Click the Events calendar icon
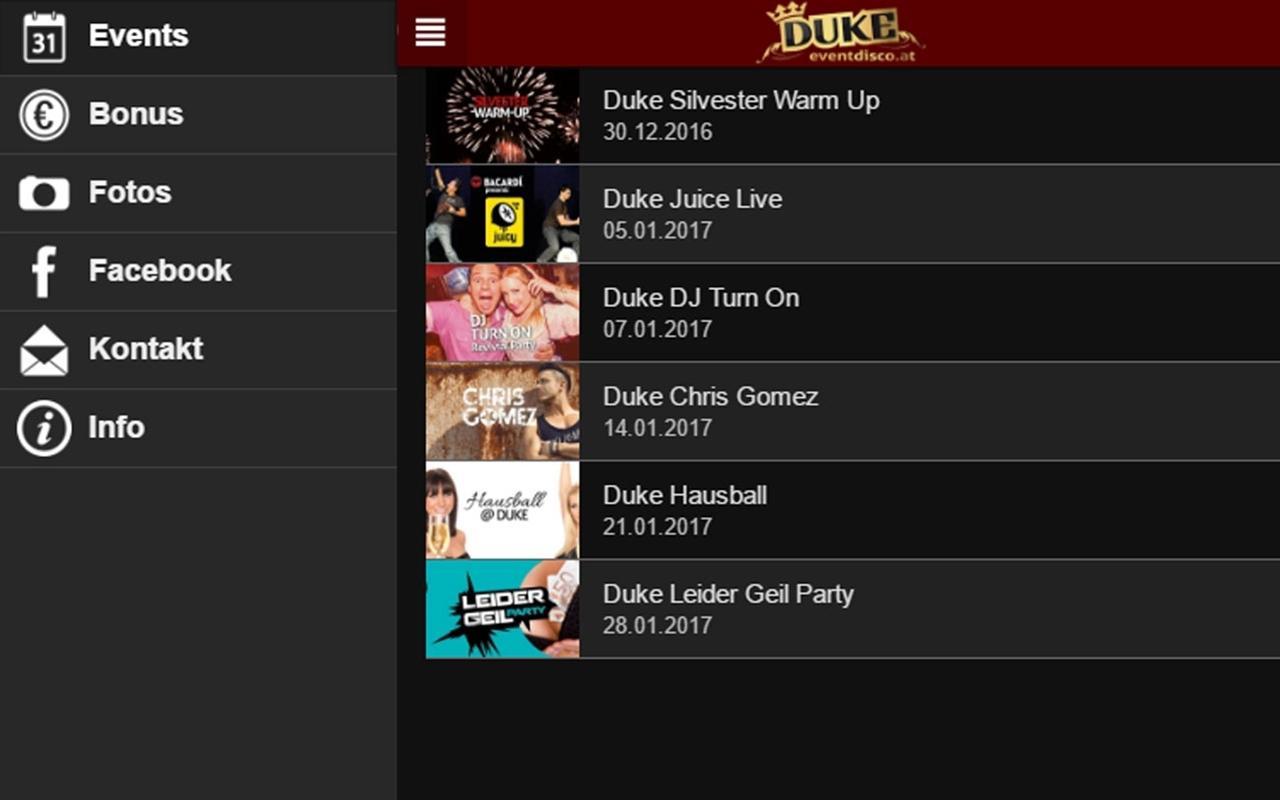 pyautogui.click(x=44, y=37)
